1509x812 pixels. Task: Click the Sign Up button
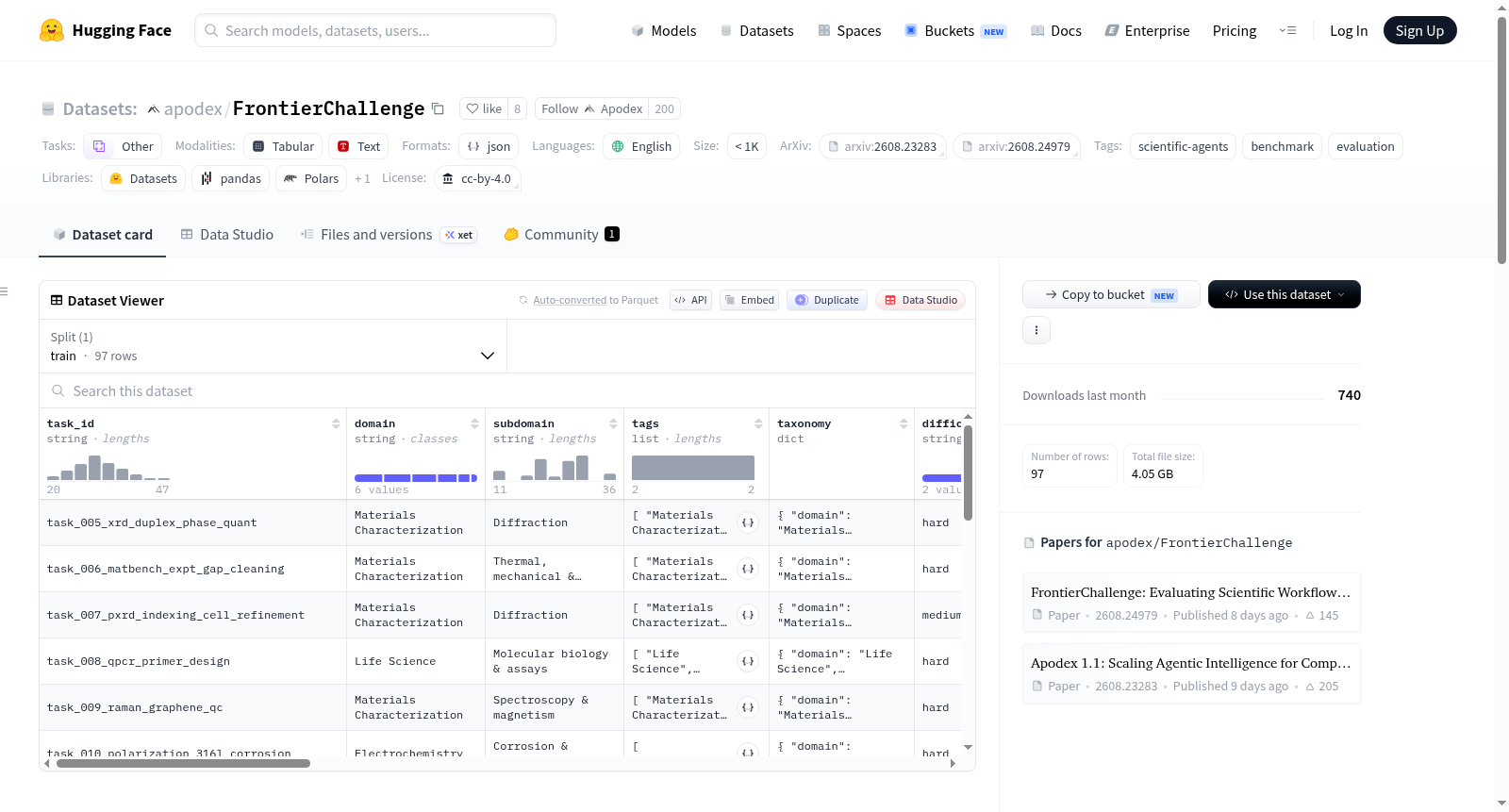1419,30
